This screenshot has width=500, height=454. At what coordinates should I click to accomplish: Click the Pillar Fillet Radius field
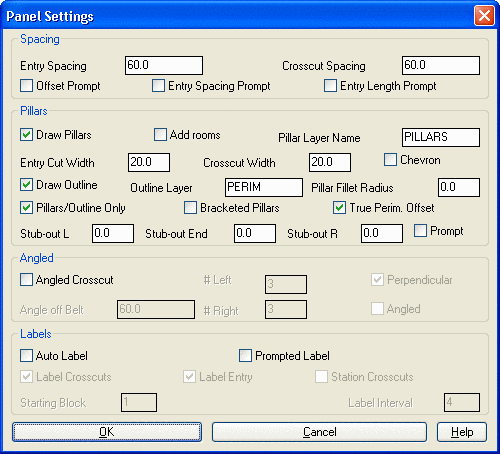click(459, 187)
